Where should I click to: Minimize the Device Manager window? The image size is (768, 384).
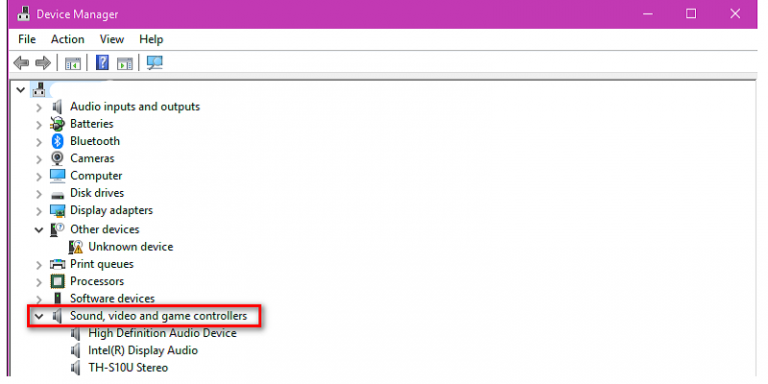click(648, 14)
